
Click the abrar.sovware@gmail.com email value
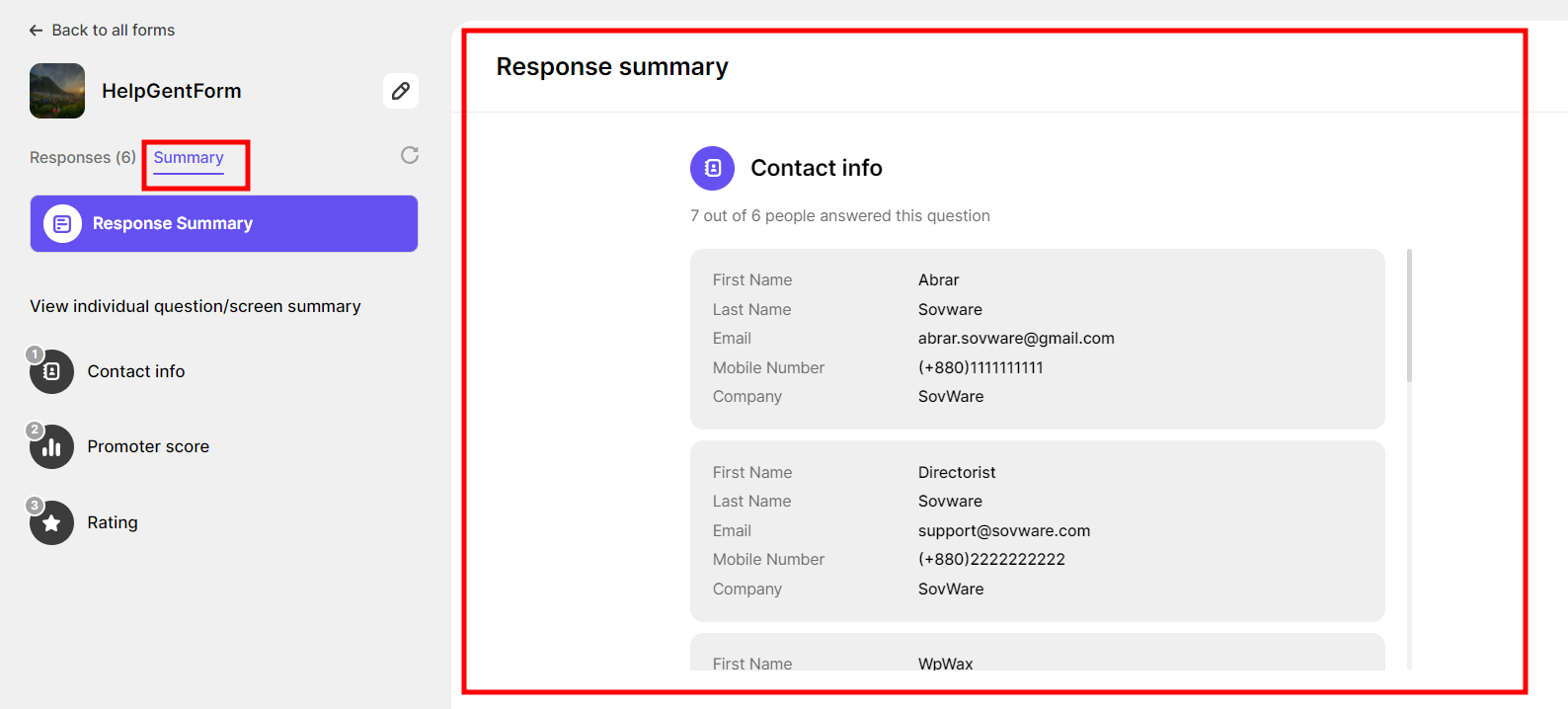(x=1016, y=339)
